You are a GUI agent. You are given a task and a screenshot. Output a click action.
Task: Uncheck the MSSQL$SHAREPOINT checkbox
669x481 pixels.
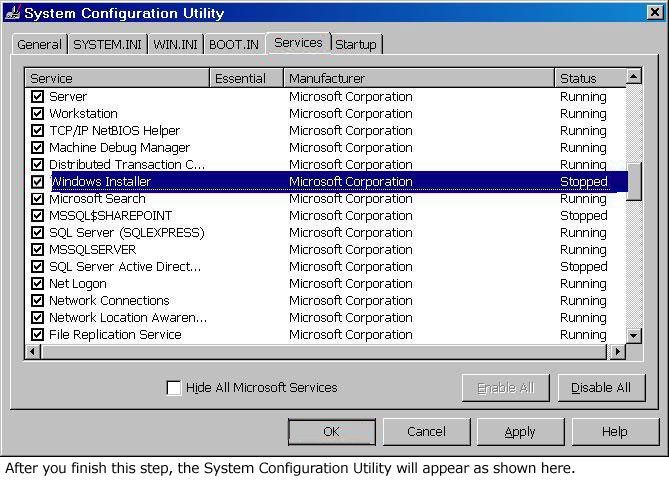[38, 216]
